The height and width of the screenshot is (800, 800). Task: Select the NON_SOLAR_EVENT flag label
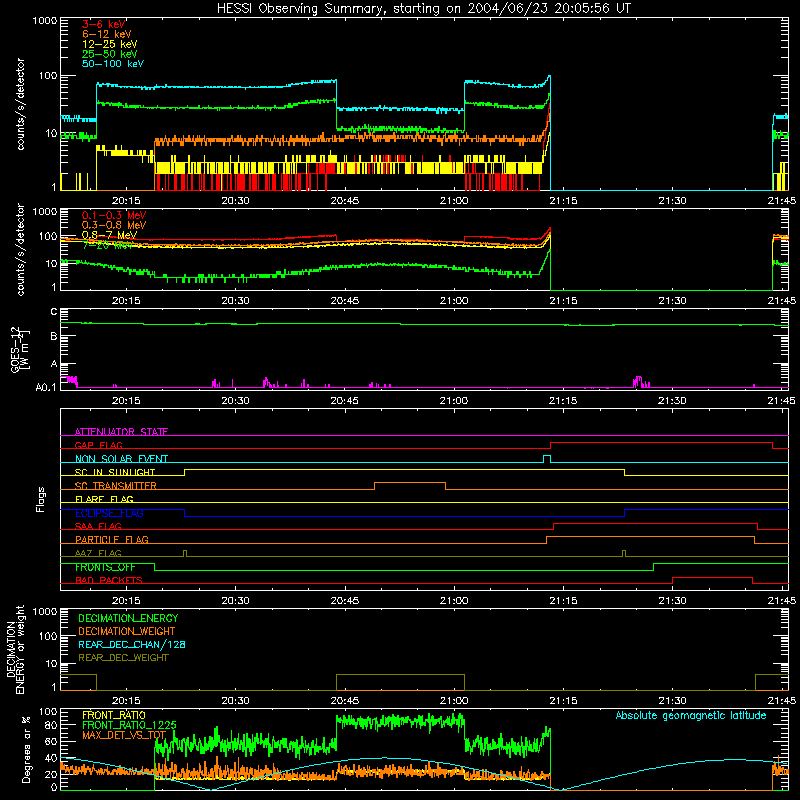pyautogui.click(x=121, y=459)
